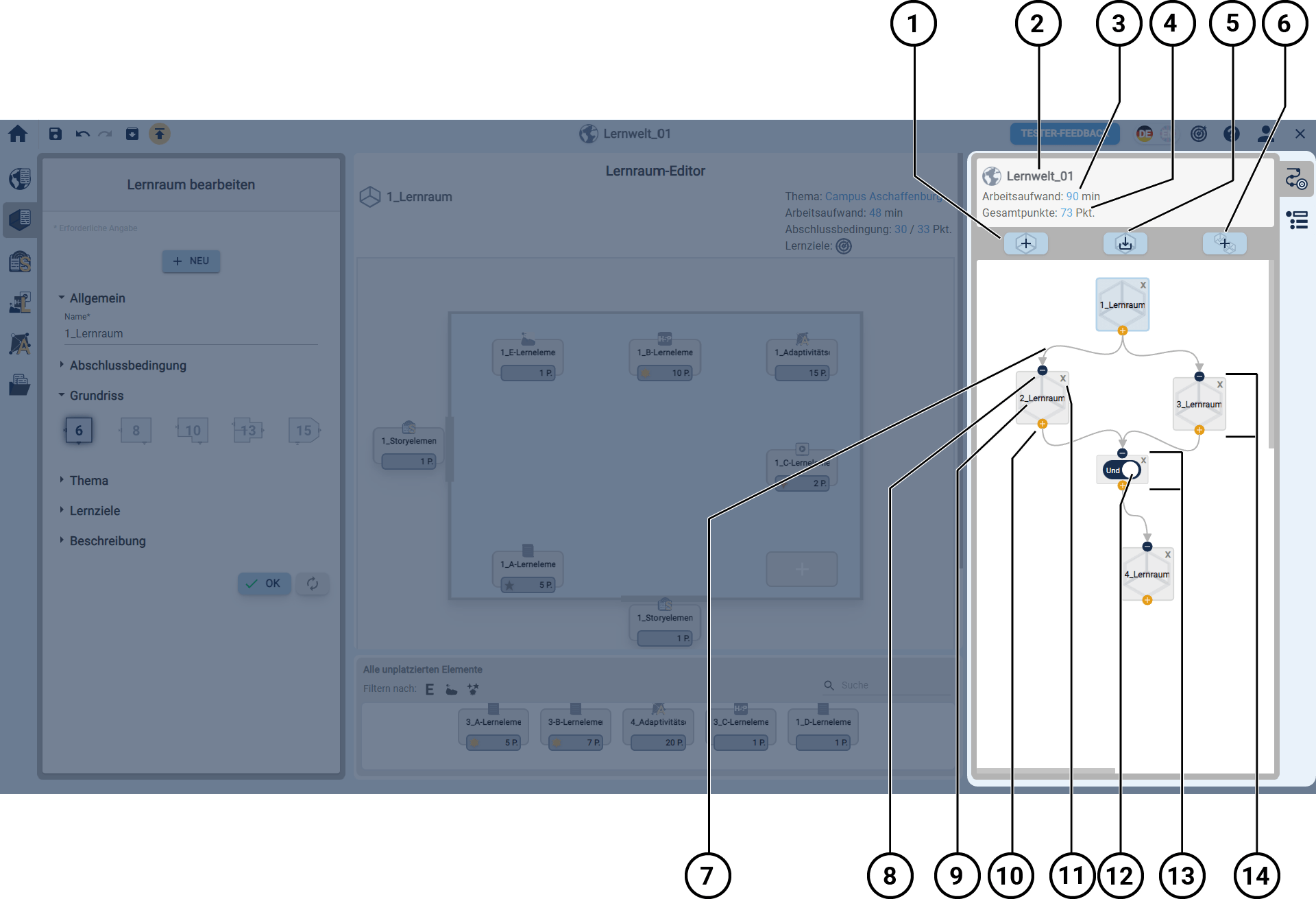Click the upload arrow icon in the top toolbar
The height and width of the screenshot is (899, 1316).
[160, 134]
